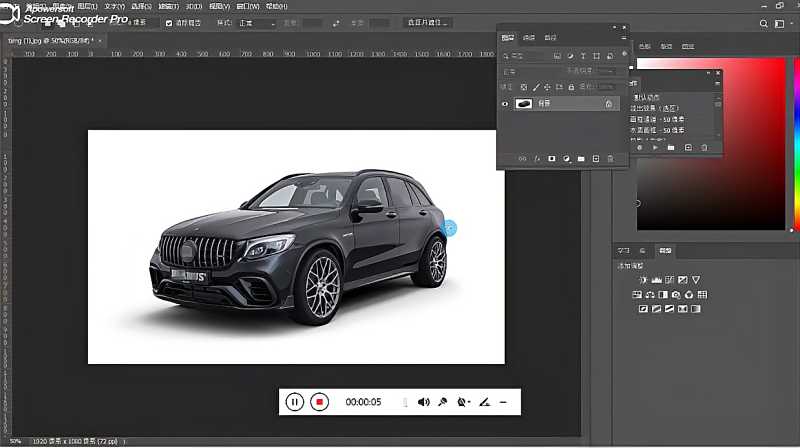Viewport: 800px width, 448px height.
Task: Select the 背景 layer thumbnail
Action: pyautogui.click(x=523, y=104)
